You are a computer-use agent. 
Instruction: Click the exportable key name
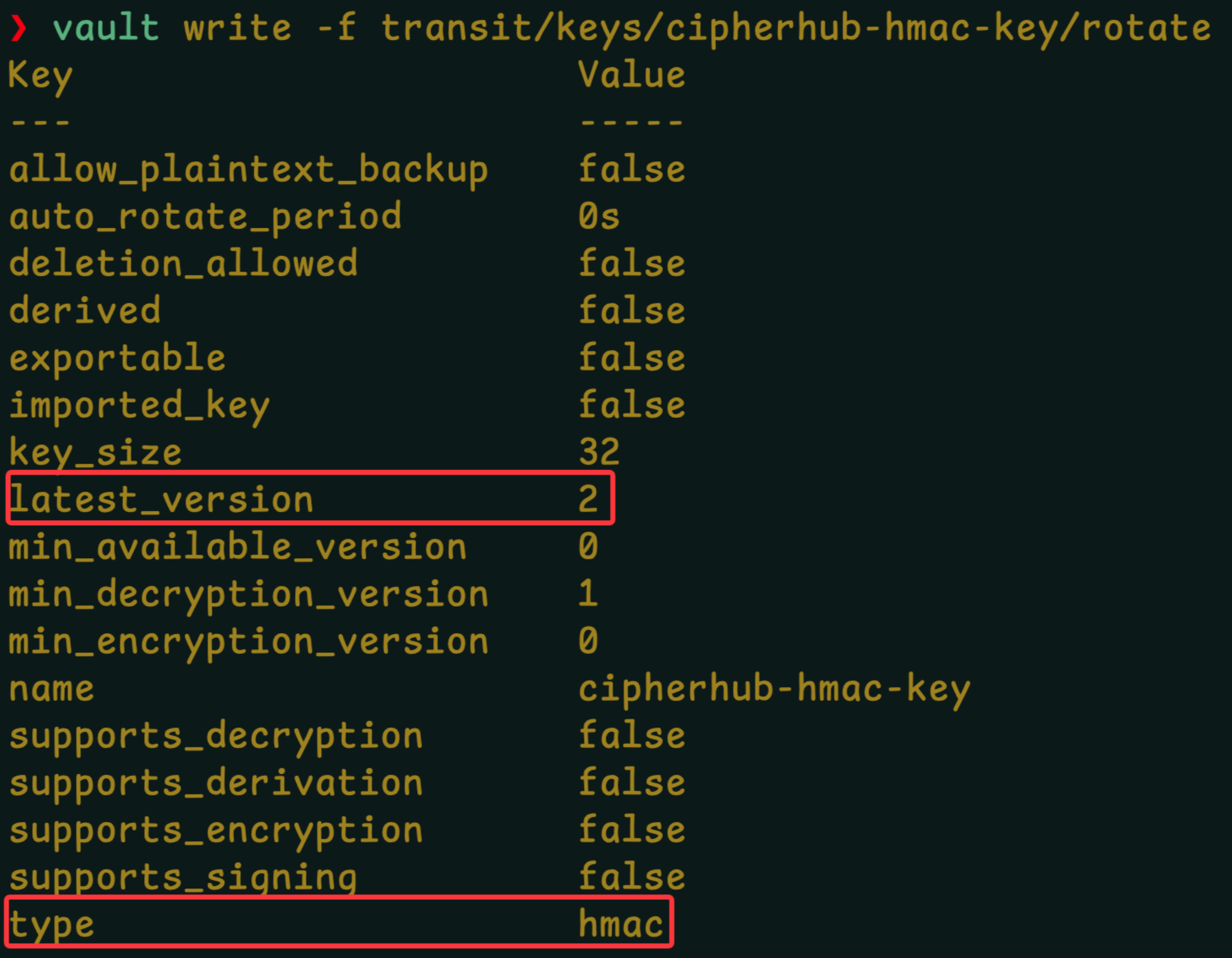click(x=117, y=359)
